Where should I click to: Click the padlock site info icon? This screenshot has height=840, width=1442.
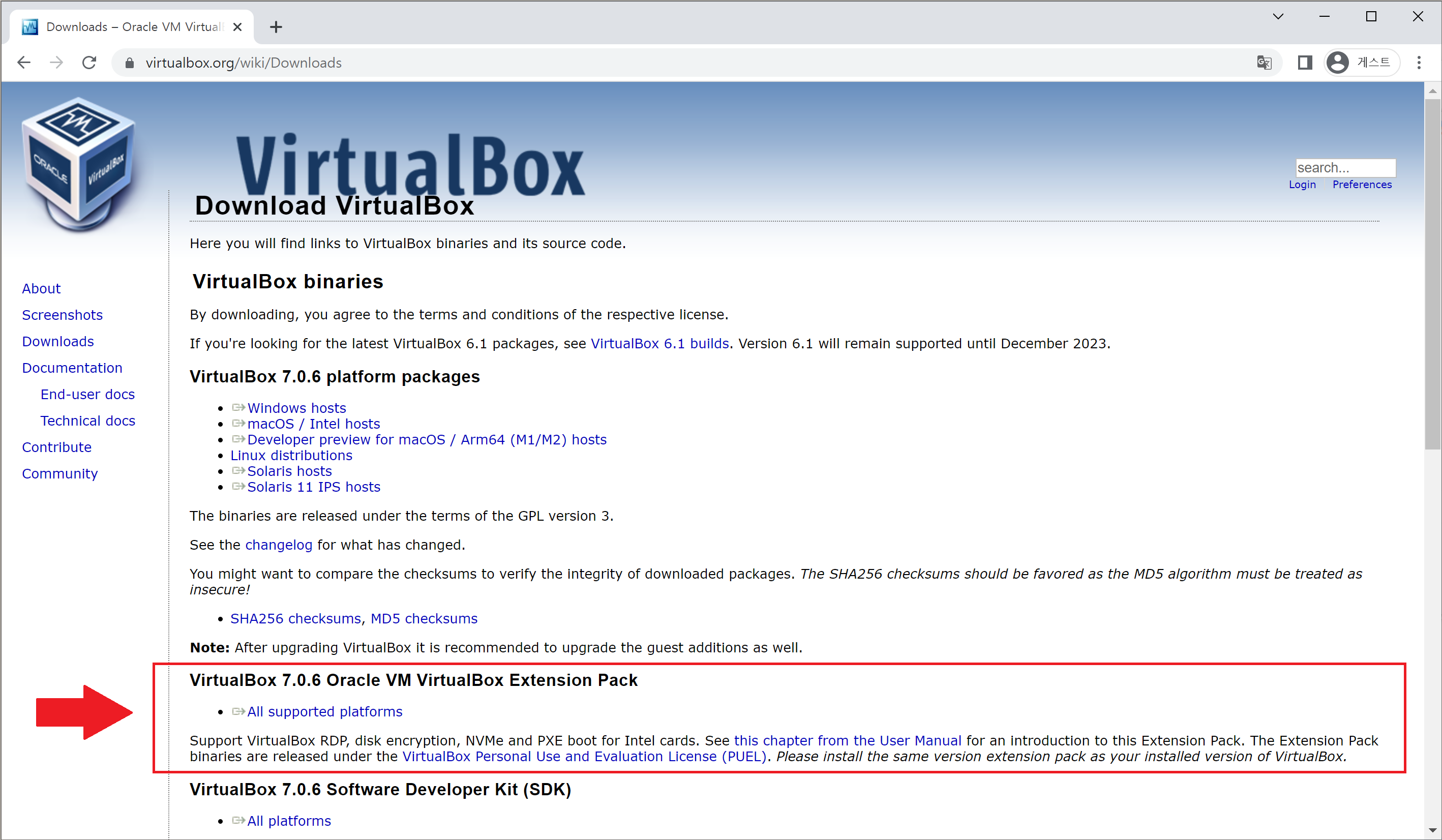click(129, 63)
